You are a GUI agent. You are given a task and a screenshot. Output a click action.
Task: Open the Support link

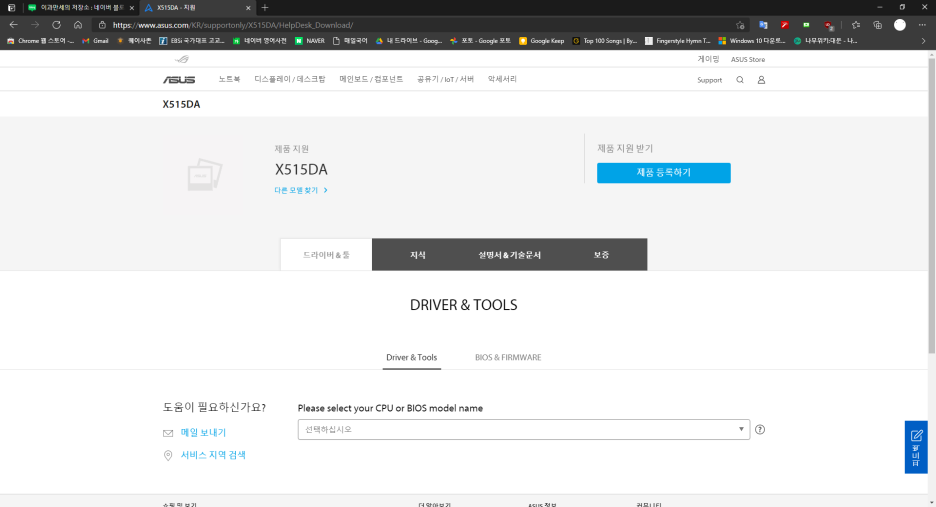coord(709,80)
